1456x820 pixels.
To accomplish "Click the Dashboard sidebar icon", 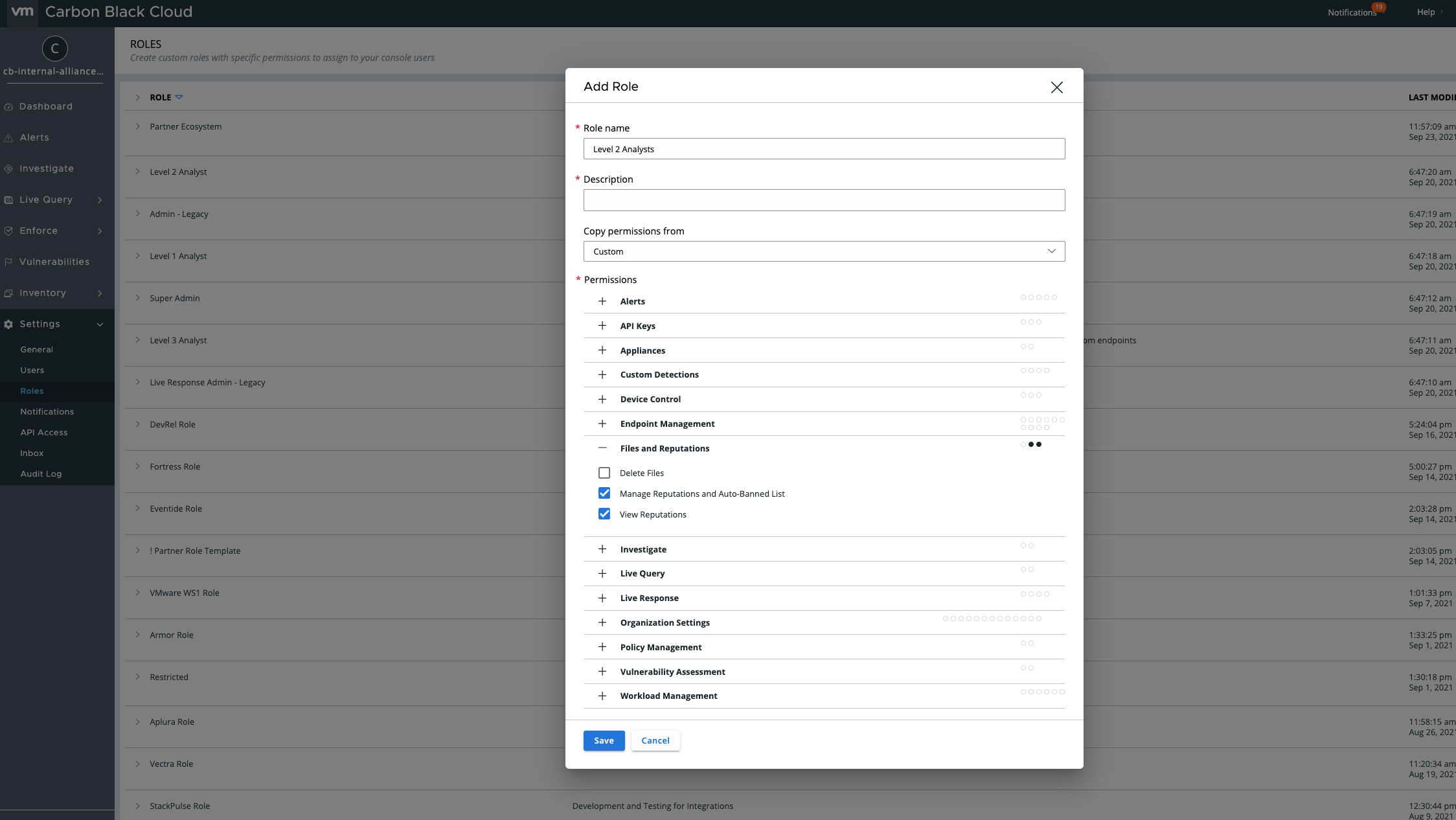I will point(8,107).
